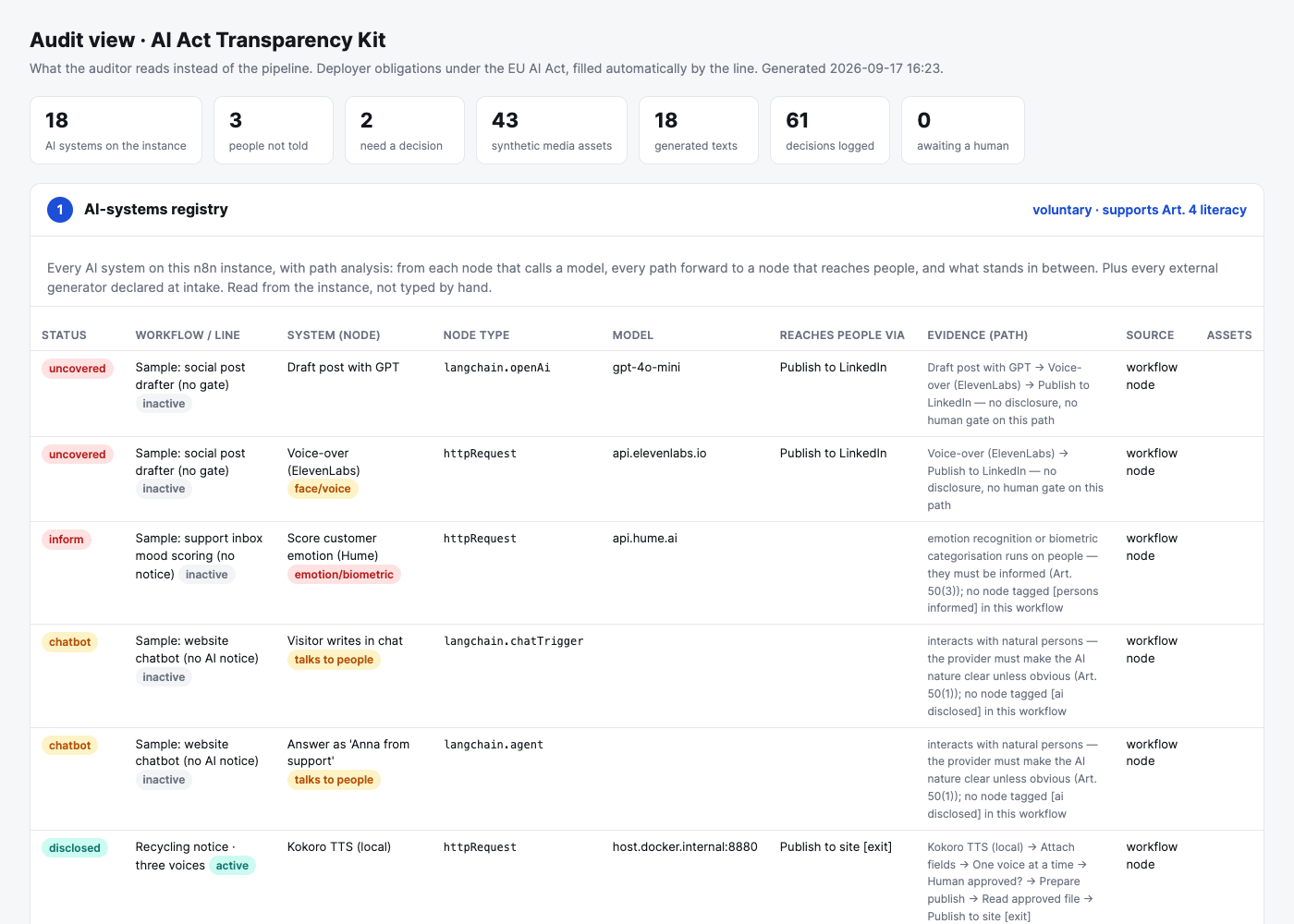Click the 'Audit view · AI Act Transparency Kit' title
This screenshot has height=924, width=1294.
click(x=208, y=40)
